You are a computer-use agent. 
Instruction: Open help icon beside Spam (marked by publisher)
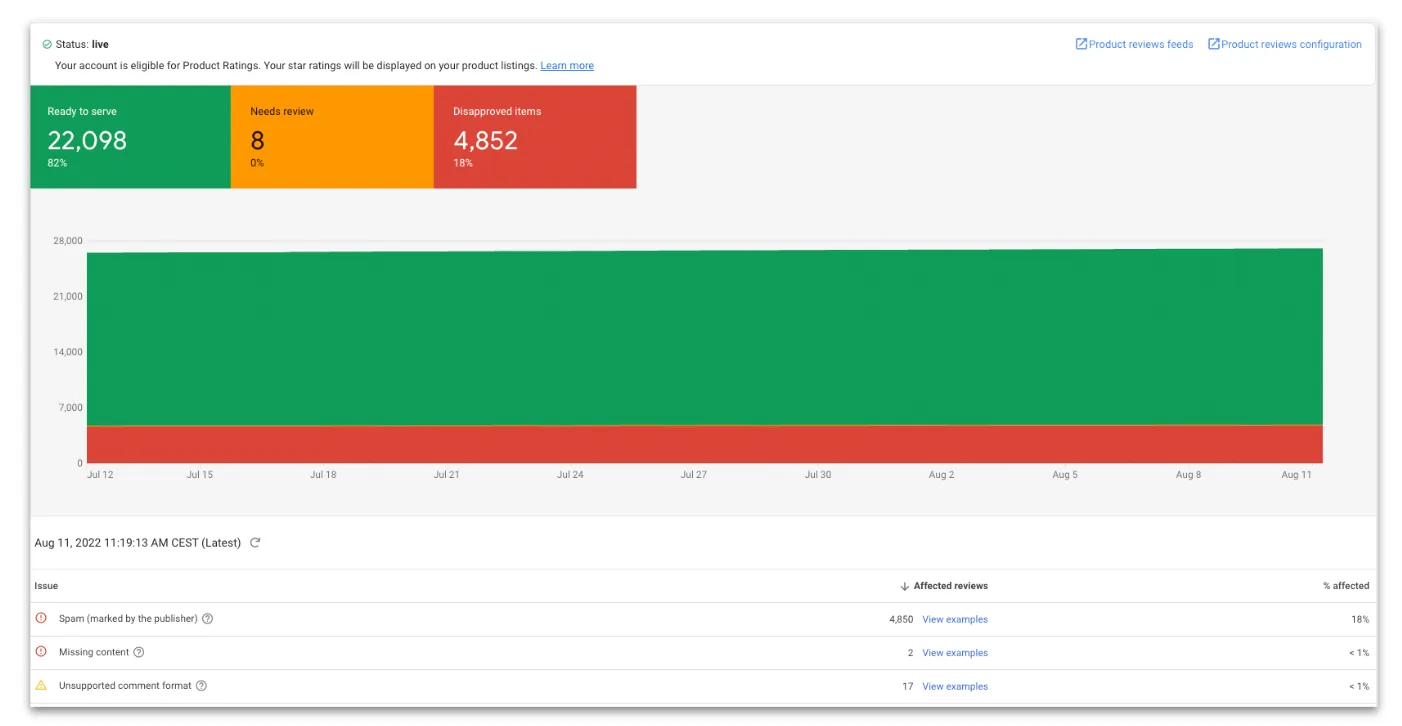coord(208,619)
